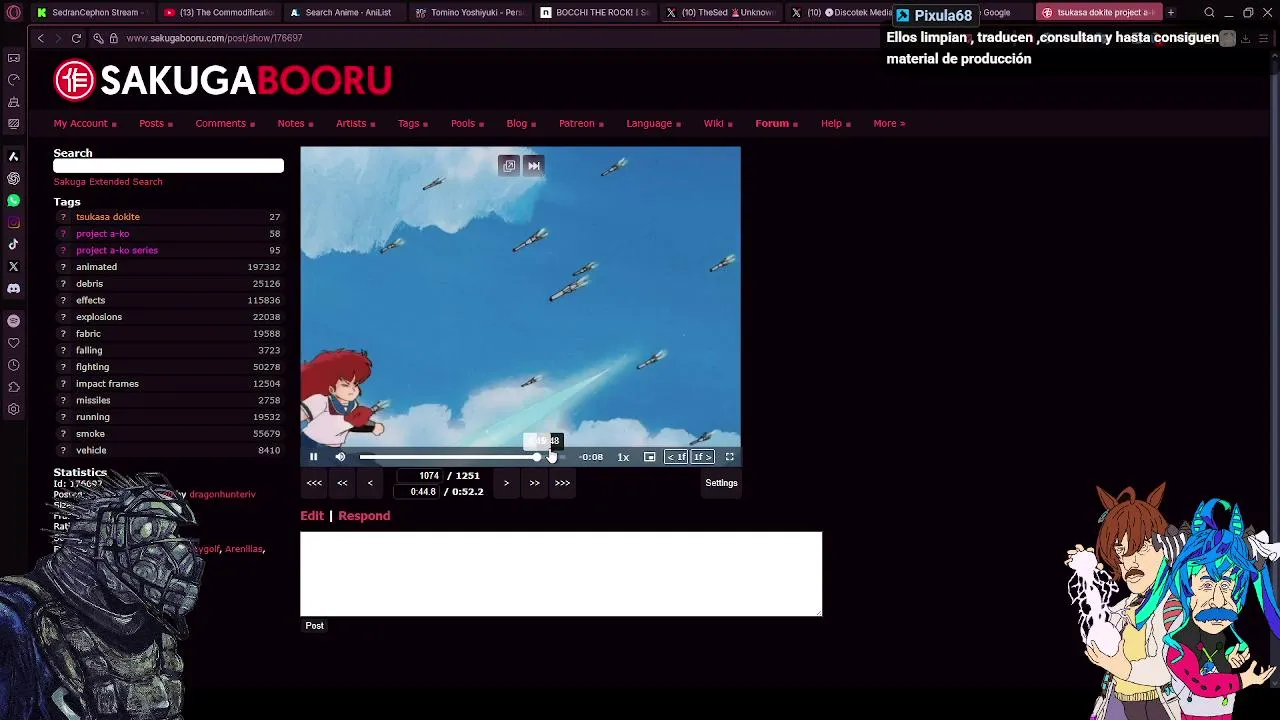The width and height of the screenshot is (1280, 720).
Task: Open the explosions tag
Action: (99, 317)
